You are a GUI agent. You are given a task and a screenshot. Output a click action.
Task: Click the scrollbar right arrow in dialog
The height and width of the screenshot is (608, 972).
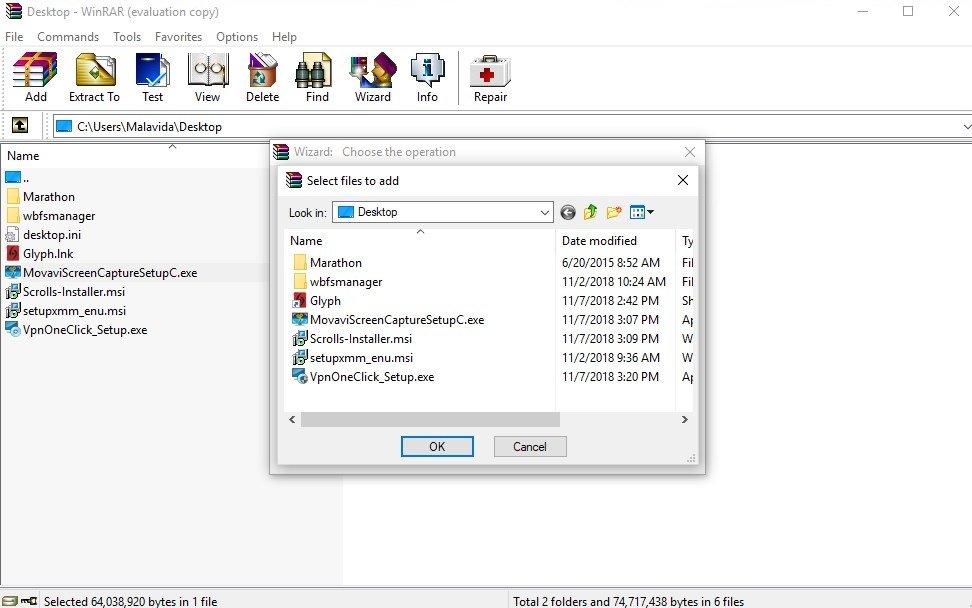pyautogui.click(x=684, y=420)
